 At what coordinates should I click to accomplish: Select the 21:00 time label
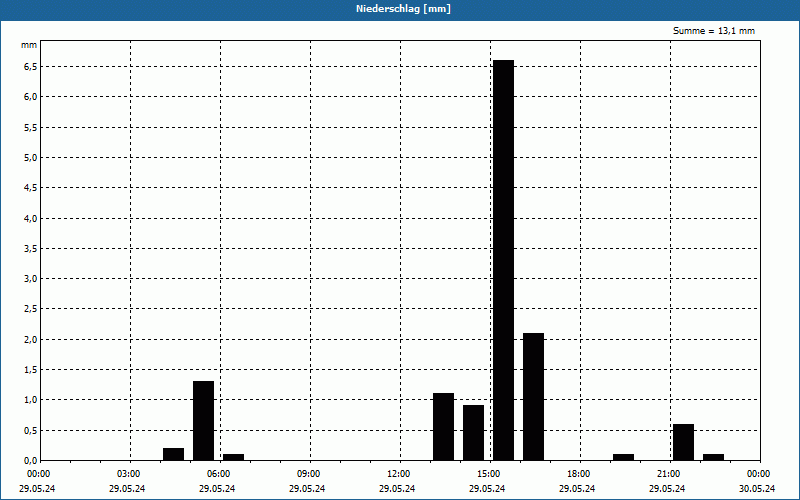pos(668,474)
